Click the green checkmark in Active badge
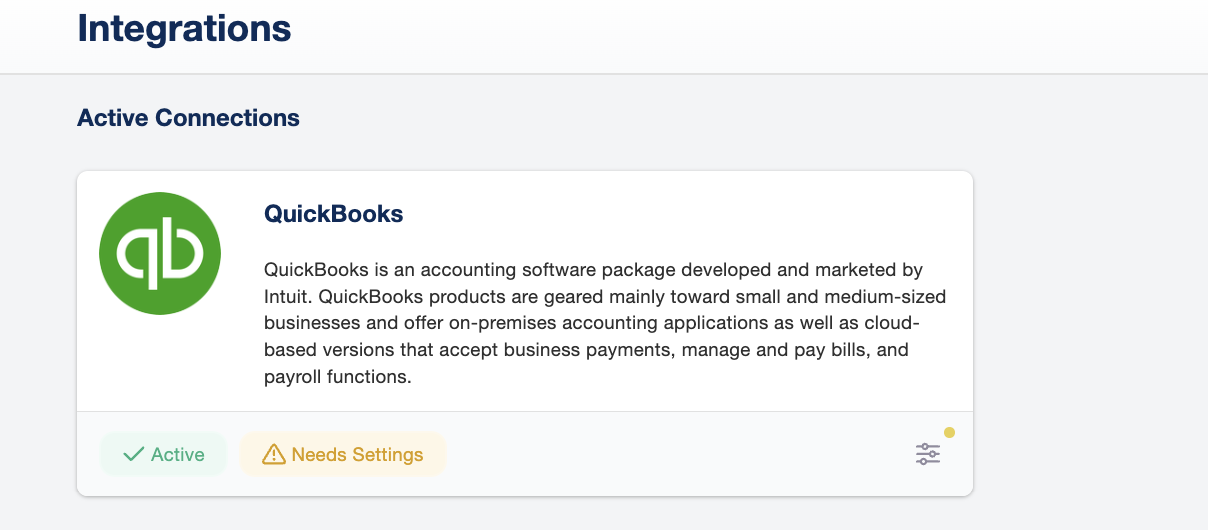Screen dimensions: 1208x530 133,455
